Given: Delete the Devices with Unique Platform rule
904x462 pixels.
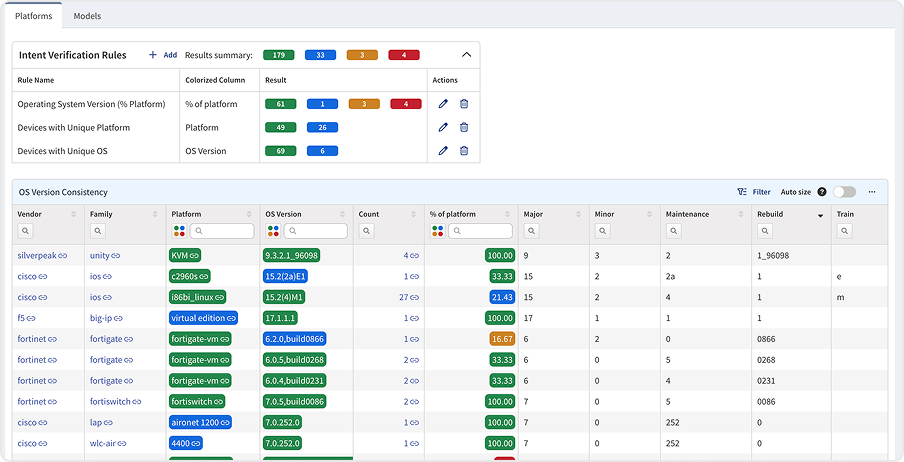Looking at the screenshot, I should pyautogui.click(x=464, y=127).
